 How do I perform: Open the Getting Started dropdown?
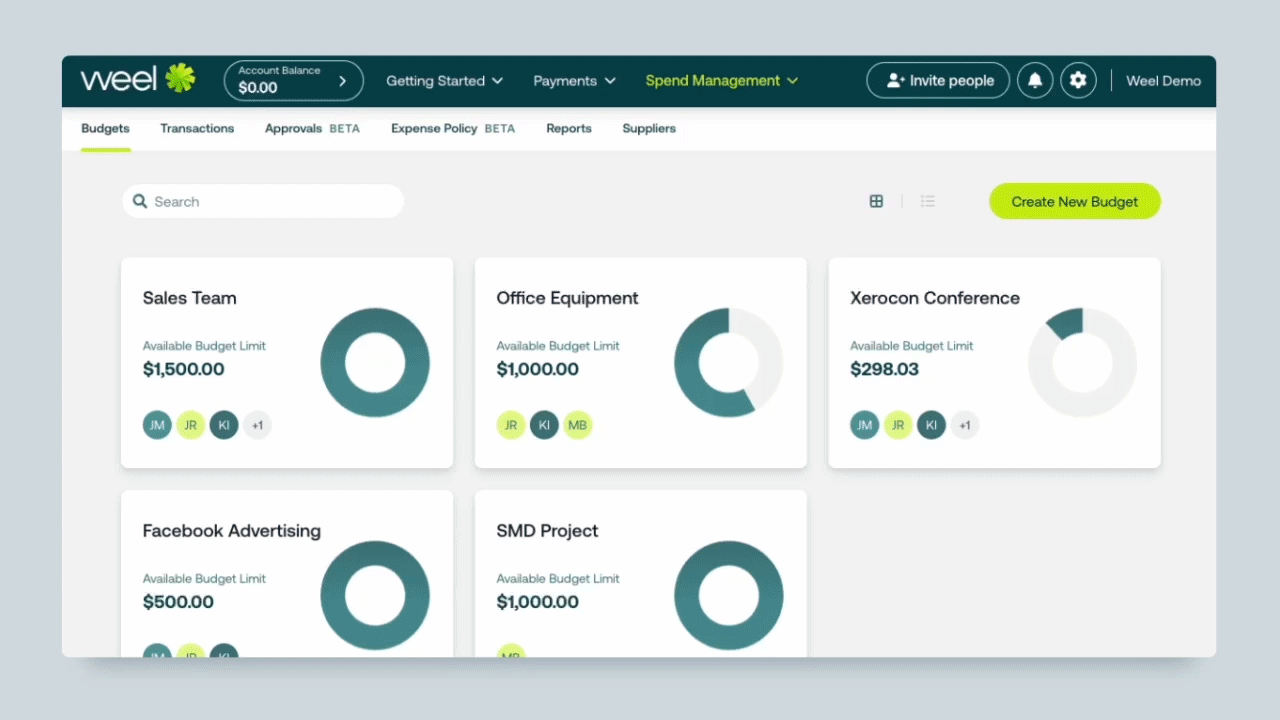445,81
